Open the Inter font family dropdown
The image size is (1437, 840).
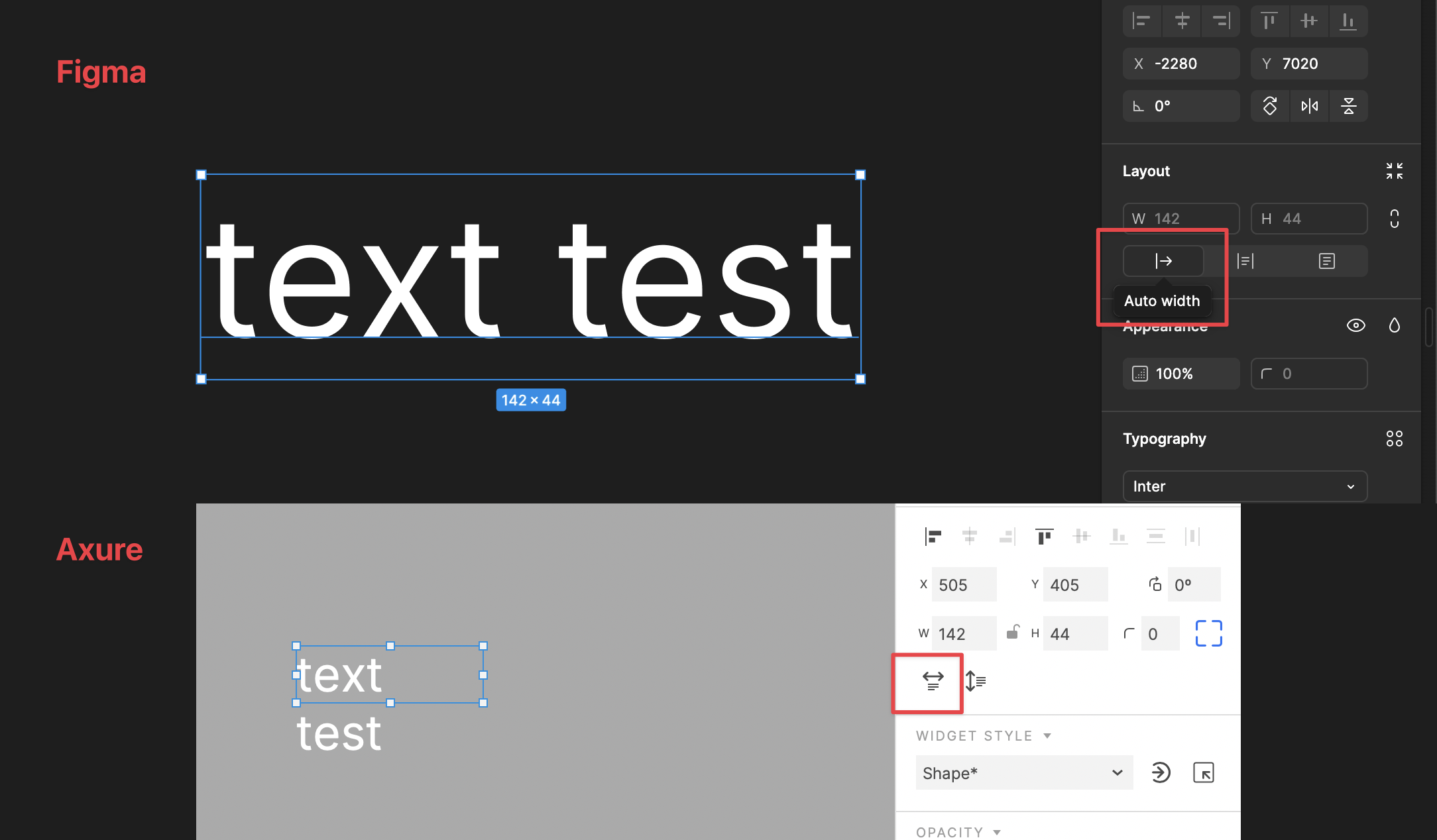pyautogui.click(x=1244, y=486)
